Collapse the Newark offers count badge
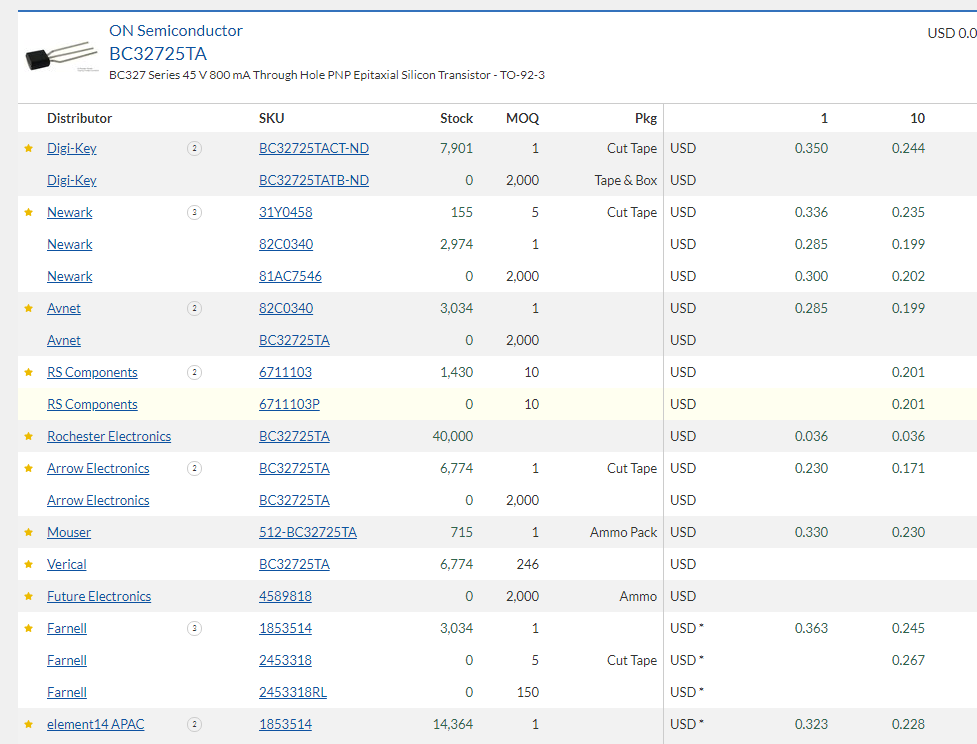977x744 pixels. pos(194,212)
